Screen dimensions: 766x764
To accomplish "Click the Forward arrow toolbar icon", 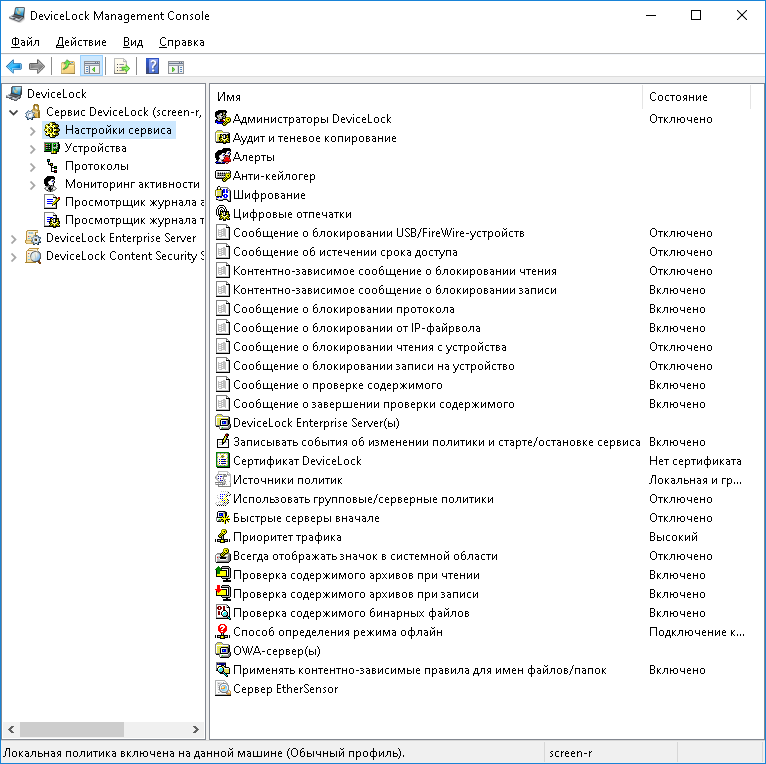I will (x=37, y=66).
